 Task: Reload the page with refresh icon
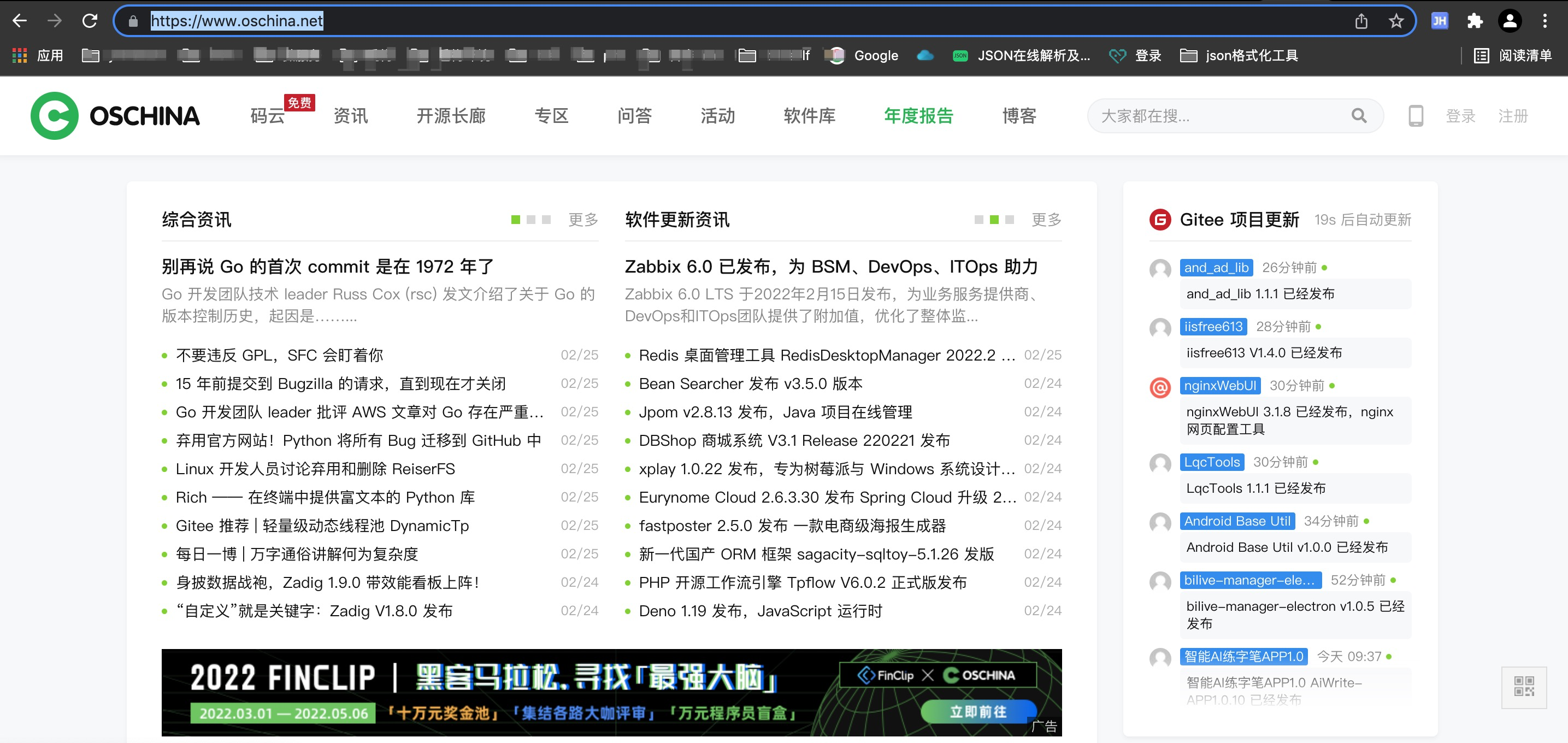pos(90,21)
